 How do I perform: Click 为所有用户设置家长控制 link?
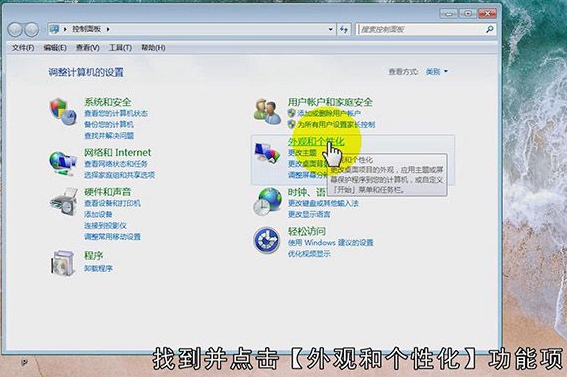(x=336, y=124)
